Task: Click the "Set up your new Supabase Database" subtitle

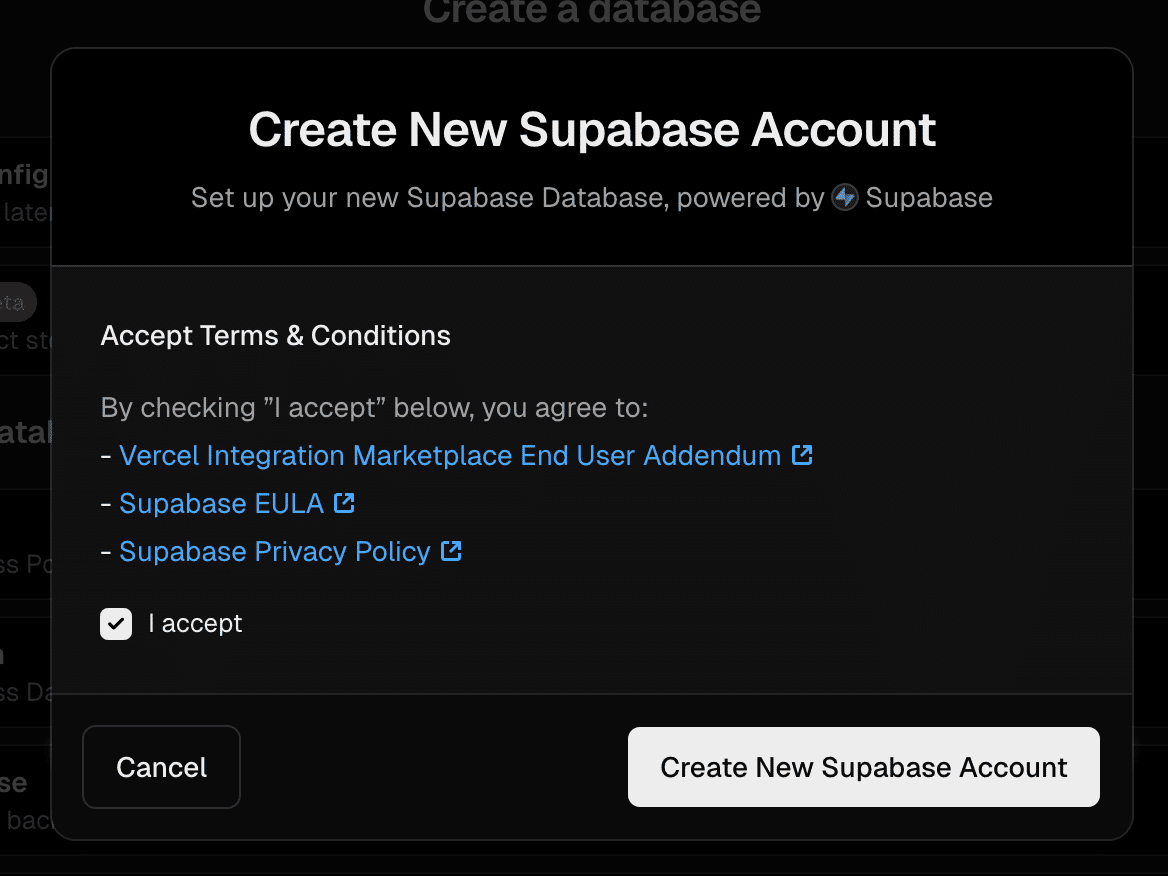Action: (x=428, y=198)
